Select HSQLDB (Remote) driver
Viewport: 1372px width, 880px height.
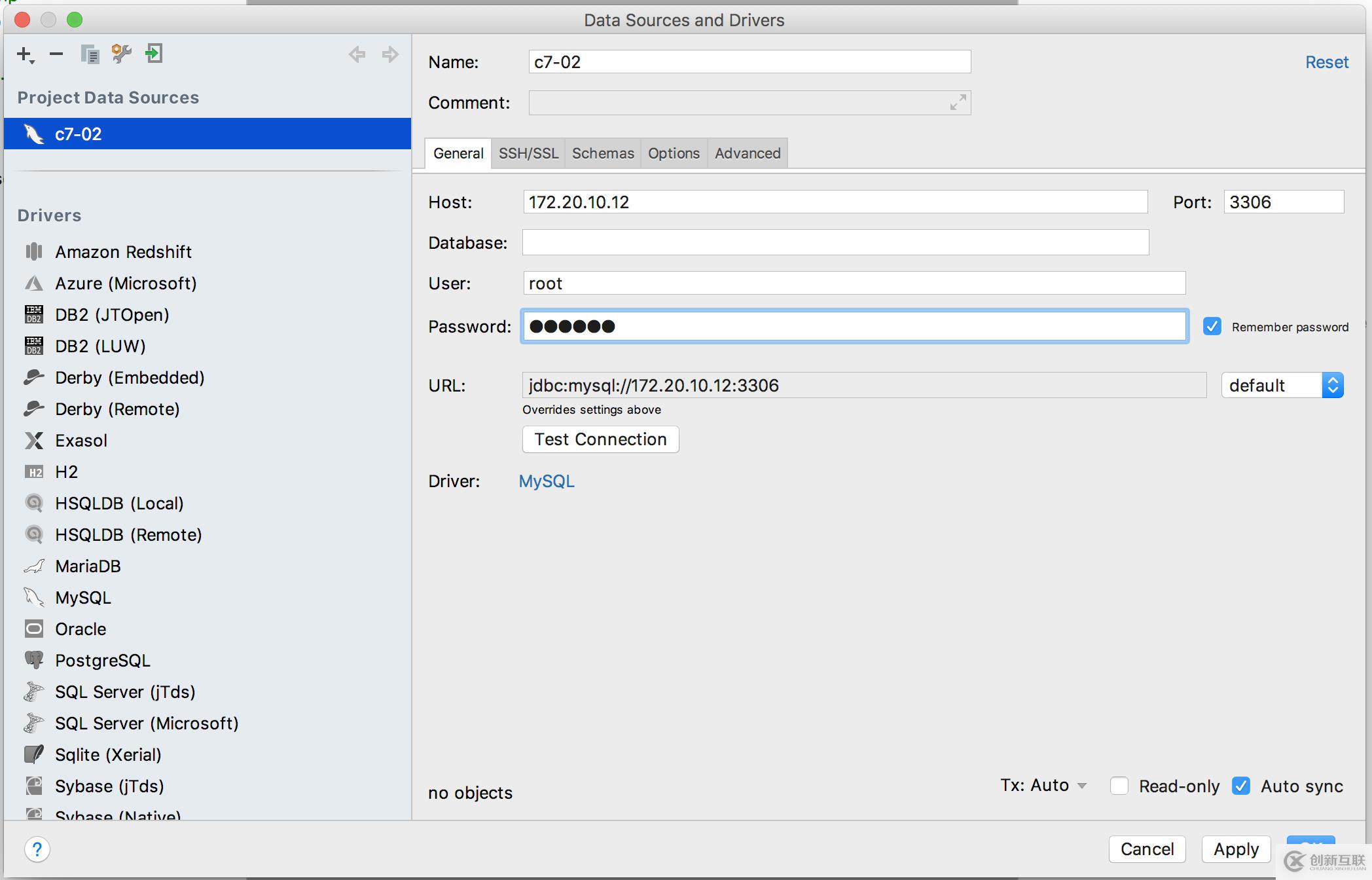point(208,535)
